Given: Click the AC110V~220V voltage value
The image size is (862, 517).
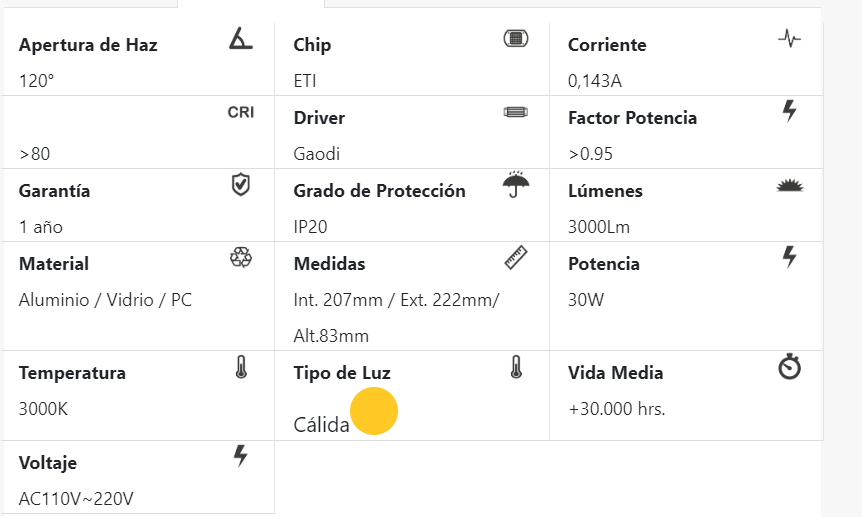Looking at the screenshot, I should [76, 499].
